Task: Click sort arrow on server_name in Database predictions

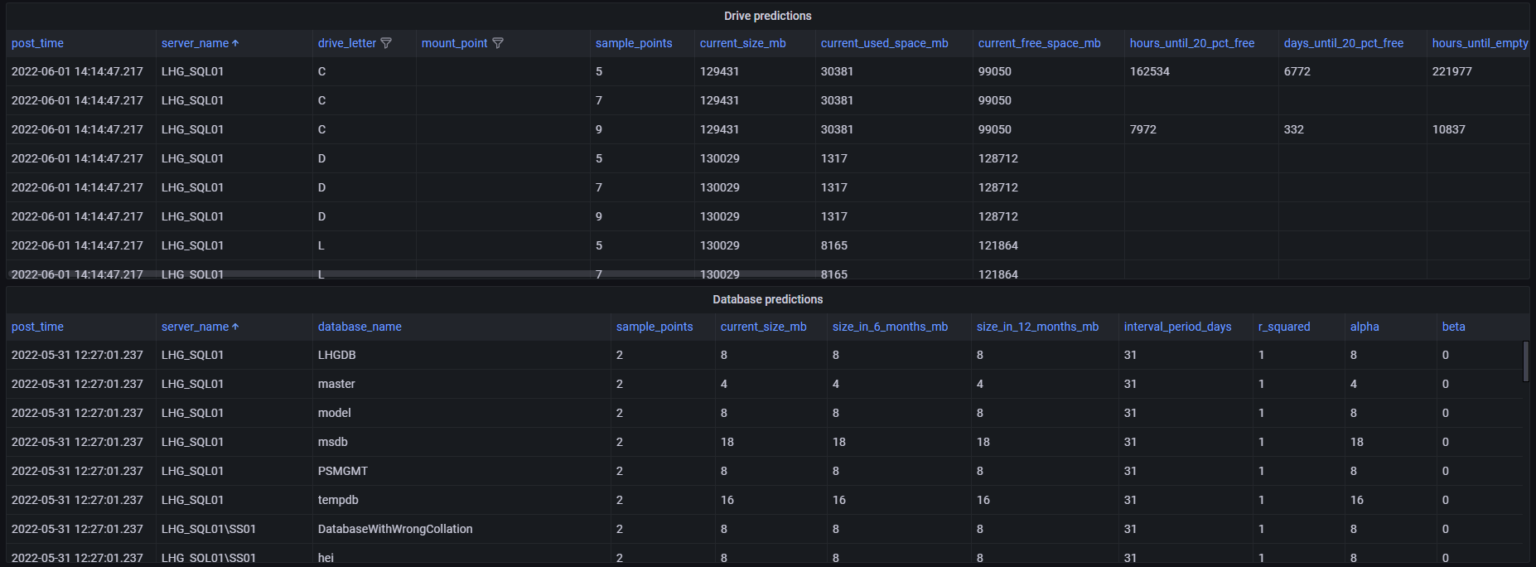Action: point(236,327)
